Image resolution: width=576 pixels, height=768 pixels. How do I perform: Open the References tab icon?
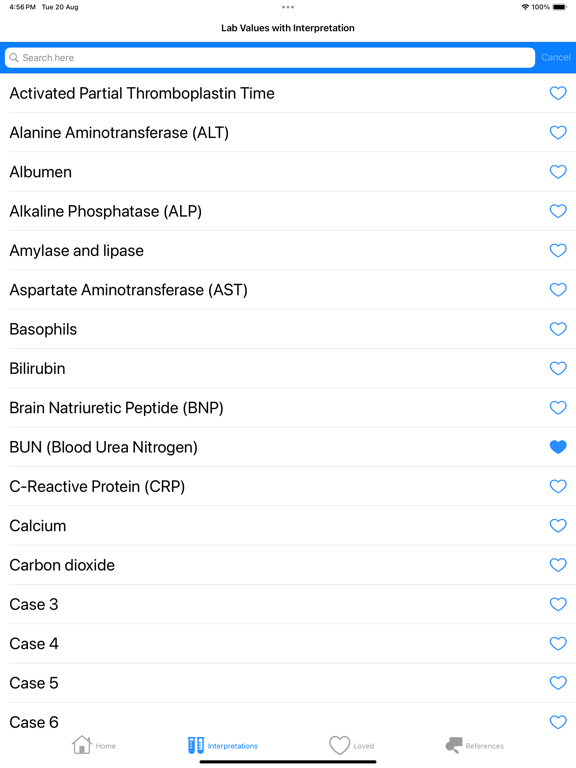[454, 745]
